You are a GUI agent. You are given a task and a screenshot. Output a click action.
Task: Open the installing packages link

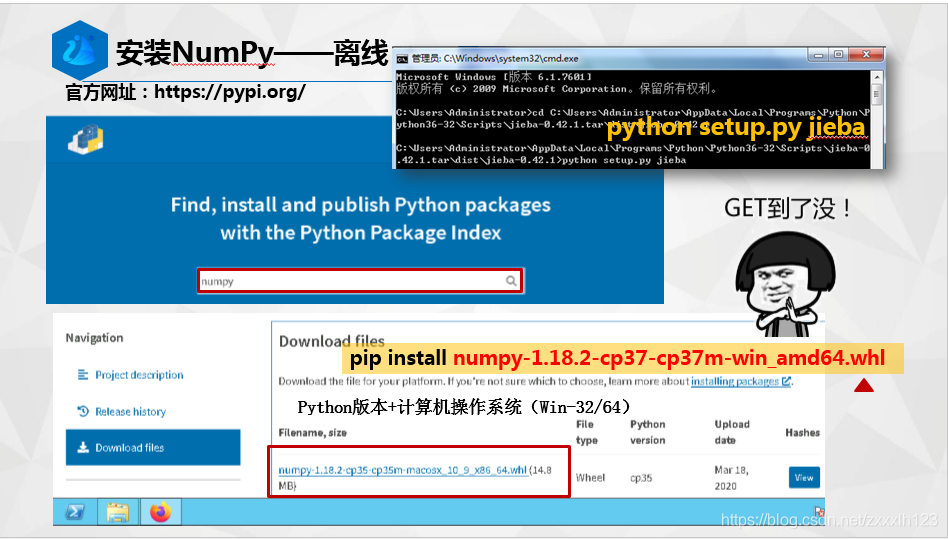(741, 381)
